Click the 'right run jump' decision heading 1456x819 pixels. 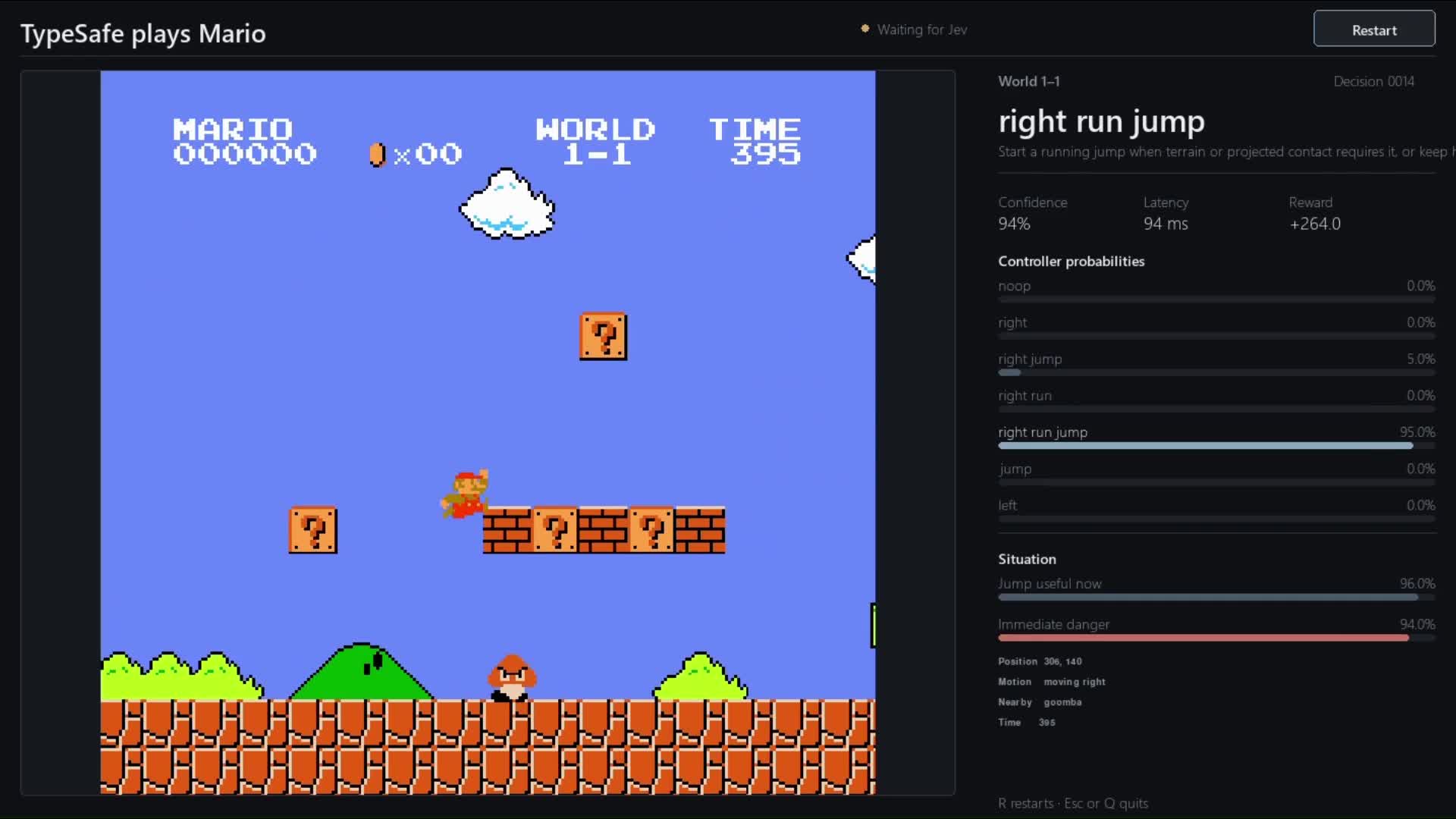(1101, 121)
